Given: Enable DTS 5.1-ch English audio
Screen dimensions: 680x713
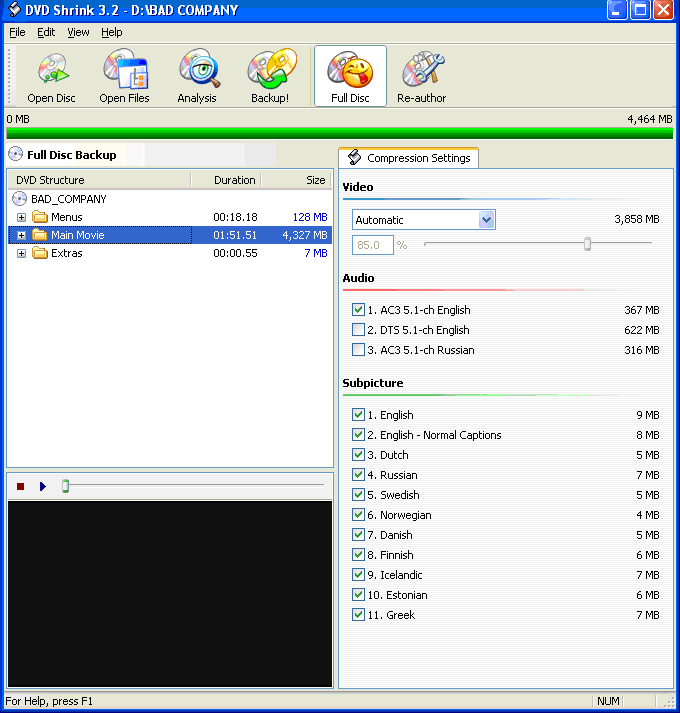Looking at the screenshot, I should (x=358, y=330).
